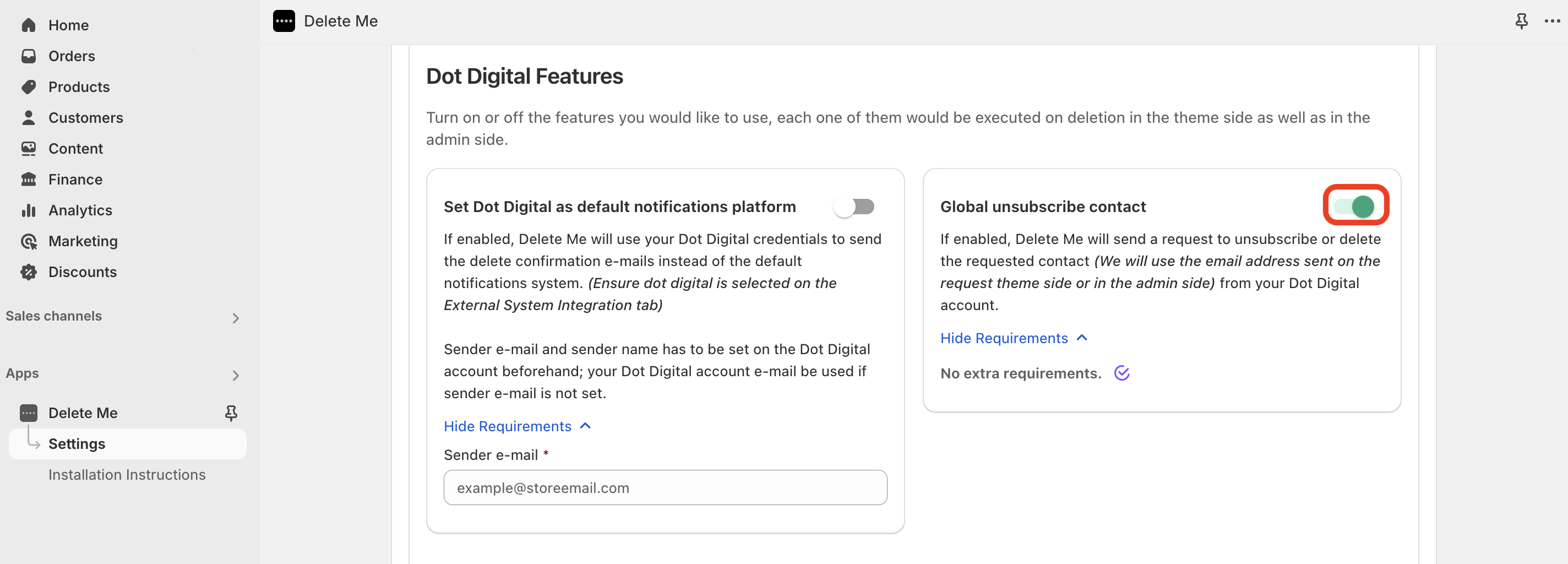Click the Delete Me title in header
The height and width of the screenshot is (564, 1568).
coord(341,21)
